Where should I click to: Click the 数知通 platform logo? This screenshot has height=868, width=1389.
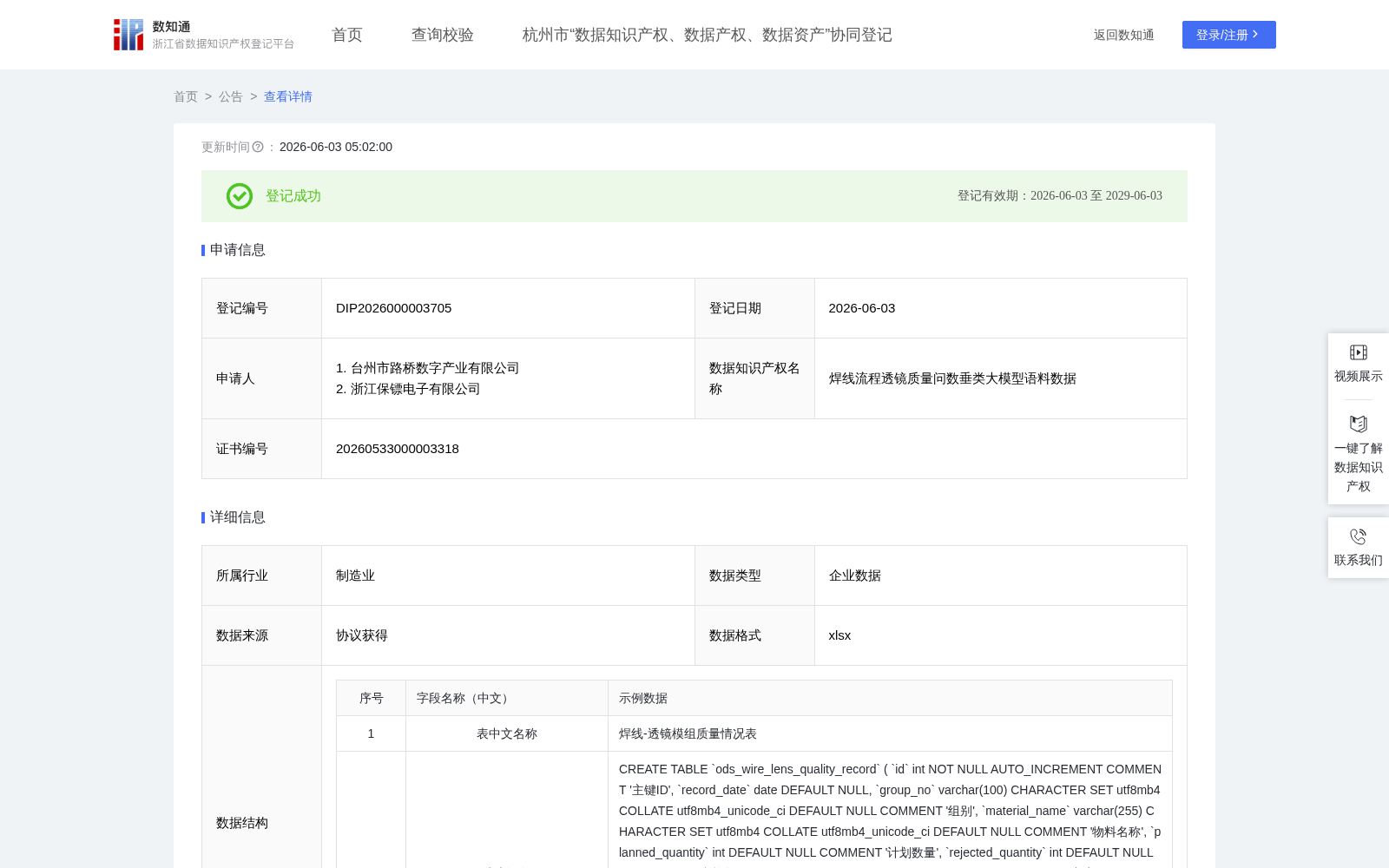203,35
